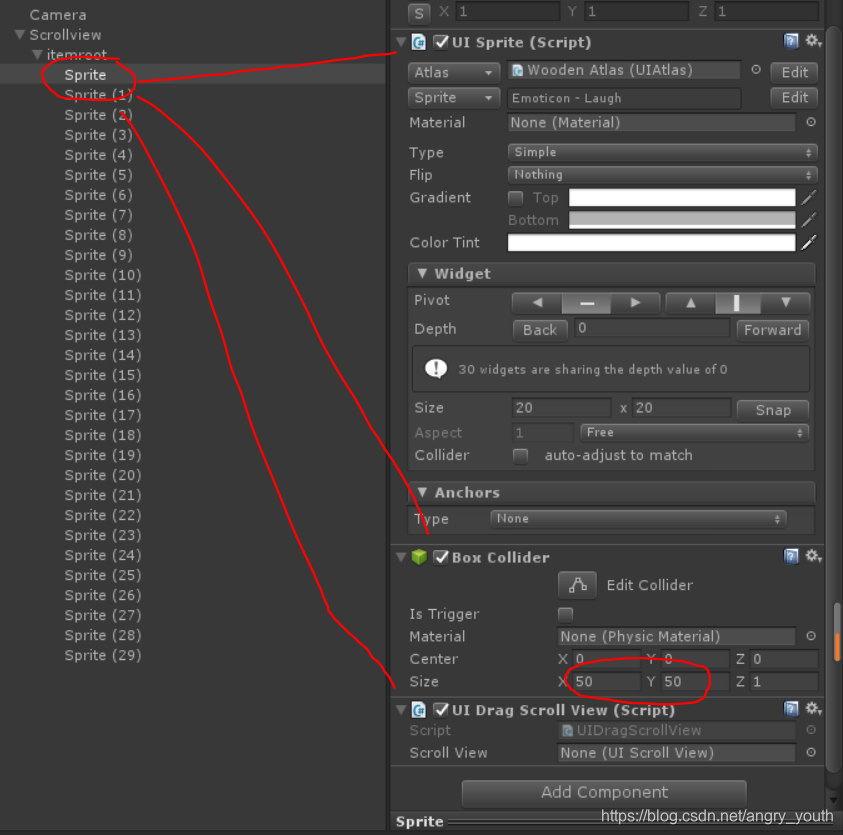Select Sprite (5) in hierarchy

pos(98,175)
